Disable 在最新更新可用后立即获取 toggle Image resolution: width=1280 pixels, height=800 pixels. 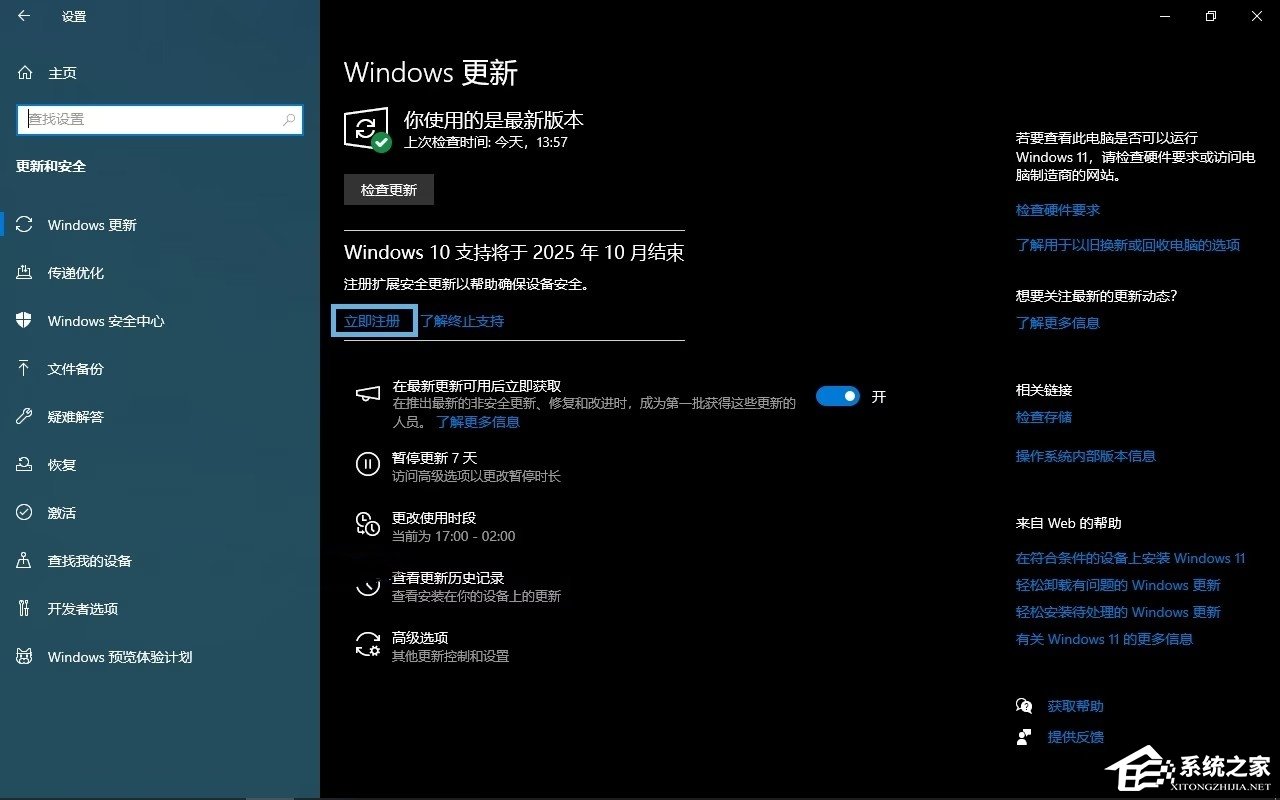click(x=838, y=396)
